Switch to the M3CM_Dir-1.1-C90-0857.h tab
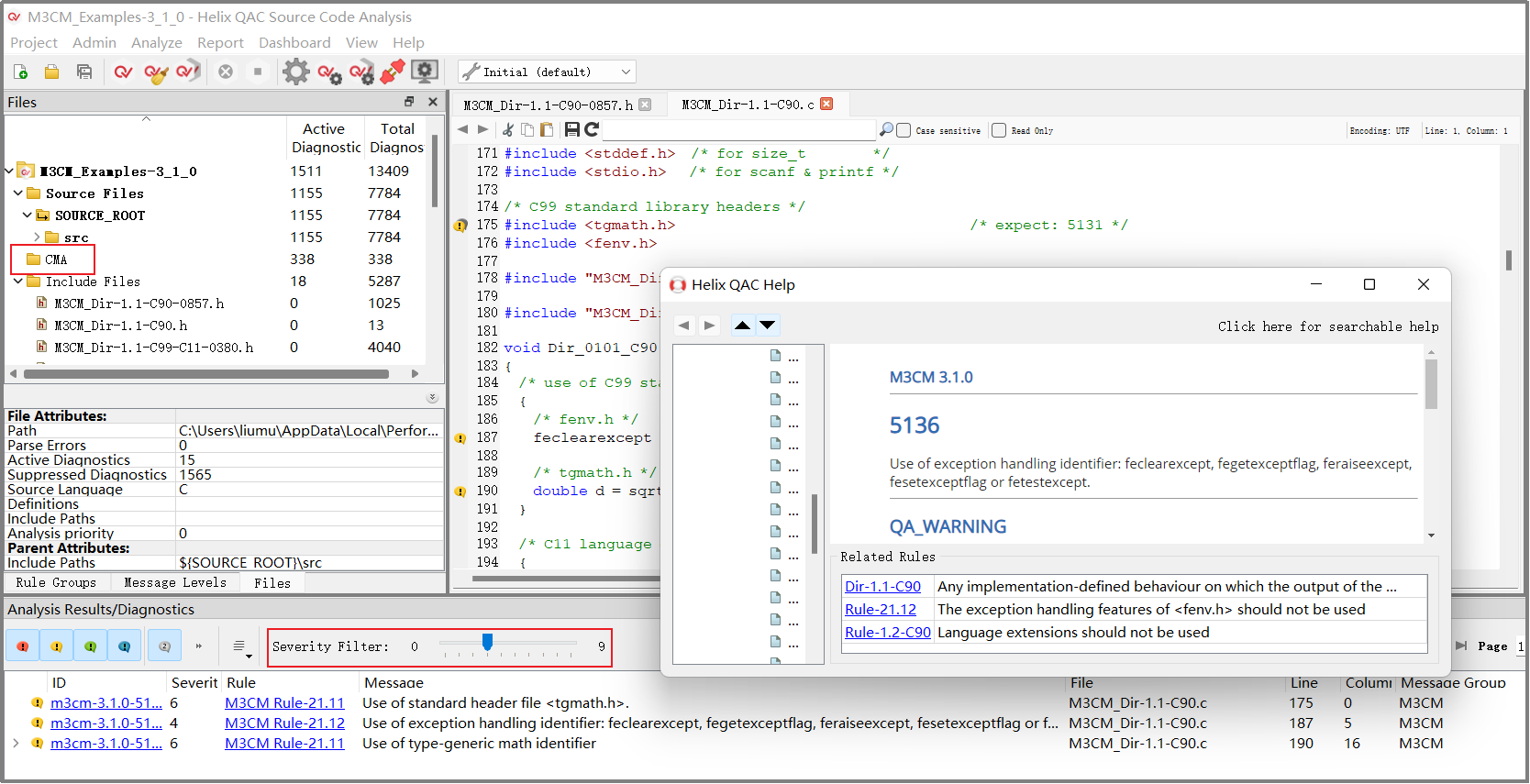 [x=548, y=105]
